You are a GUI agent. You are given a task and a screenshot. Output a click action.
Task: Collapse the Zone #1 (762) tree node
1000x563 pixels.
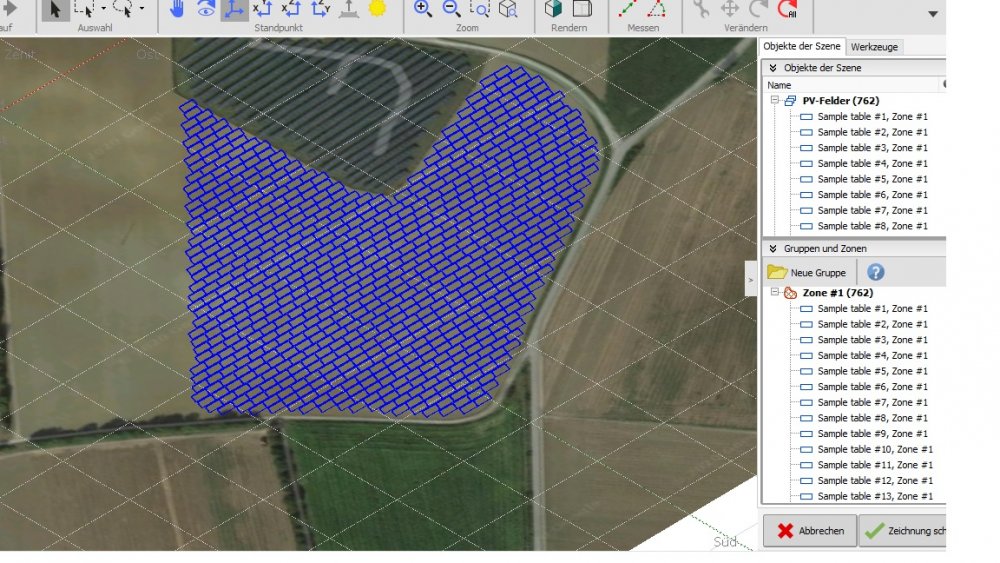774,293
